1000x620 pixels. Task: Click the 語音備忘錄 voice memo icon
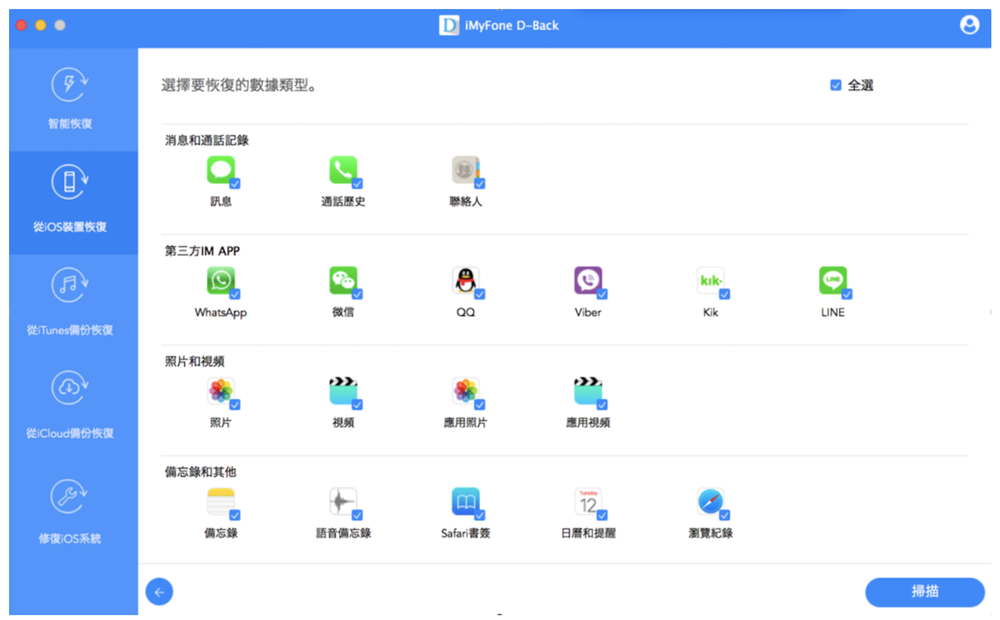(343, 502)
